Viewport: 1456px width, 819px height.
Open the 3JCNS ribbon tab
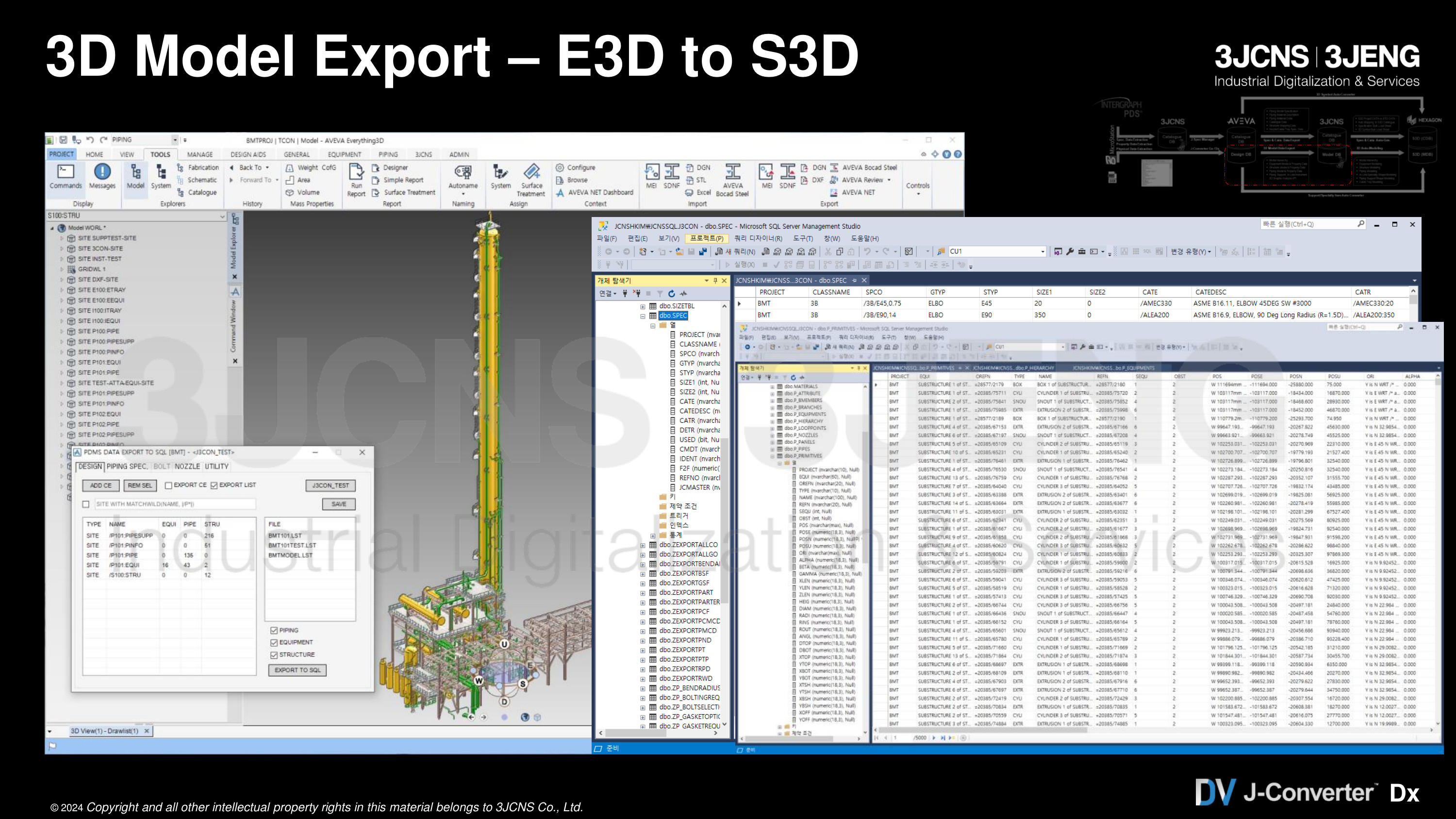[x=423, y=154]
